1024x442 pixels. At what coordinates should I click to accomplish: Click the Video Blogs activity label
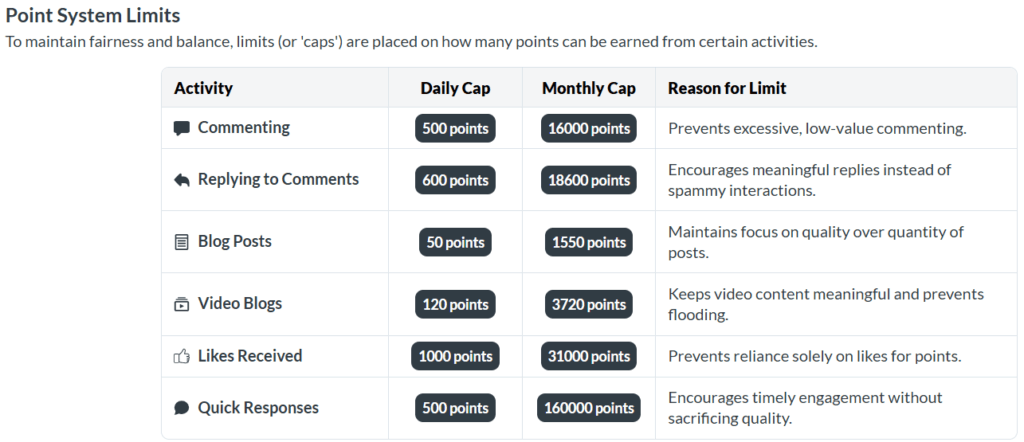[x=240, y=304]
